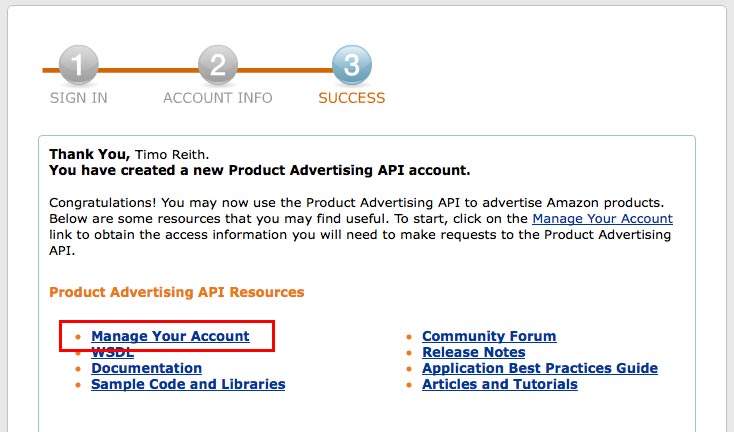Go to Articles and Tutorials link
Screen dimensions: 734x432
point(500,384)
